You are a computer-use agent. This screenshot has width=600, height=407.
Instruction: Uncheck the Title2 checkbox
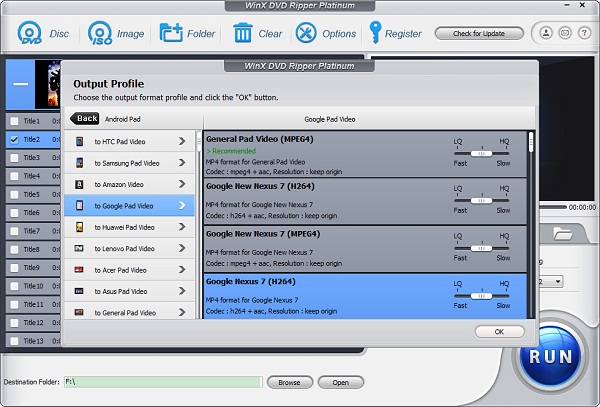(x=14, y=140)
